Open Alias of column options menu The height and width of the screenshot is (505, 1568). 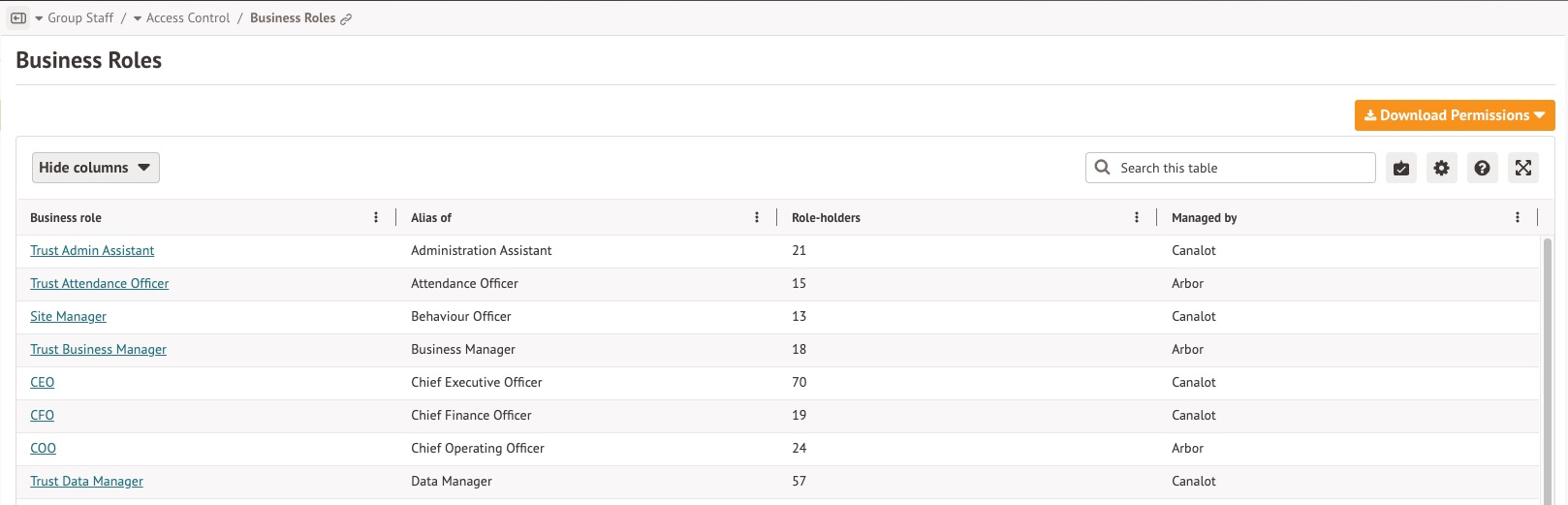[x=757, y=218]
